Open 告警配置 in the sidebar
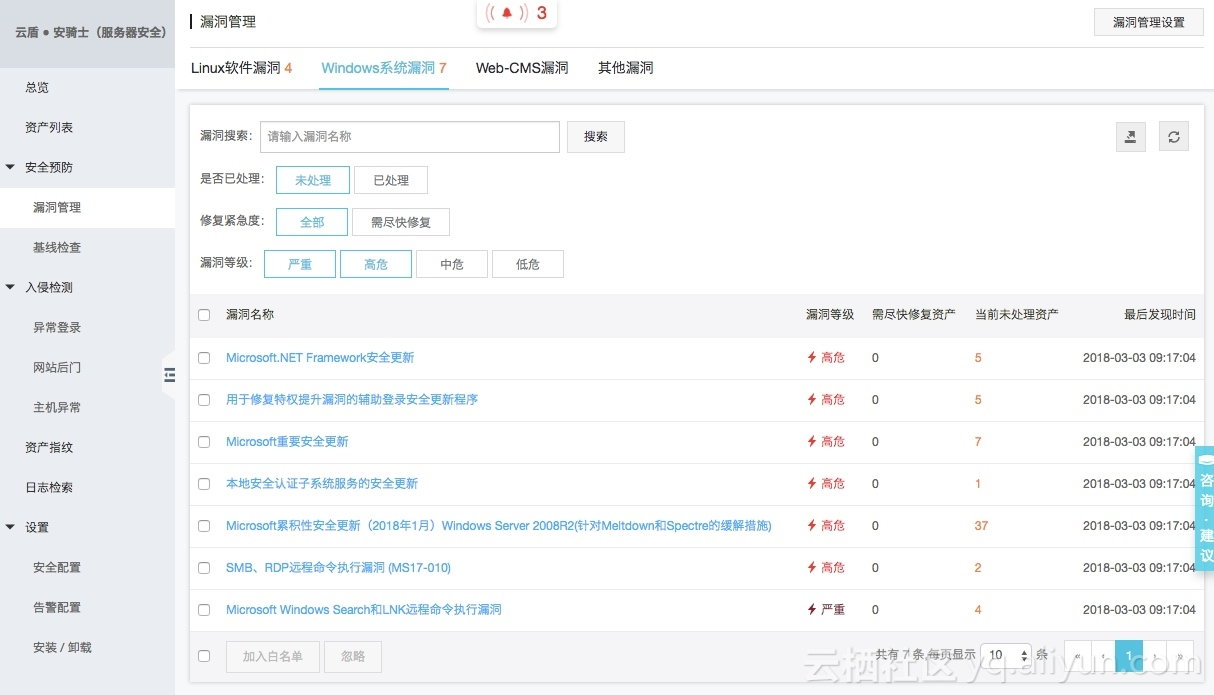This screenshot has width=1214, height=695. coord(57,607)
